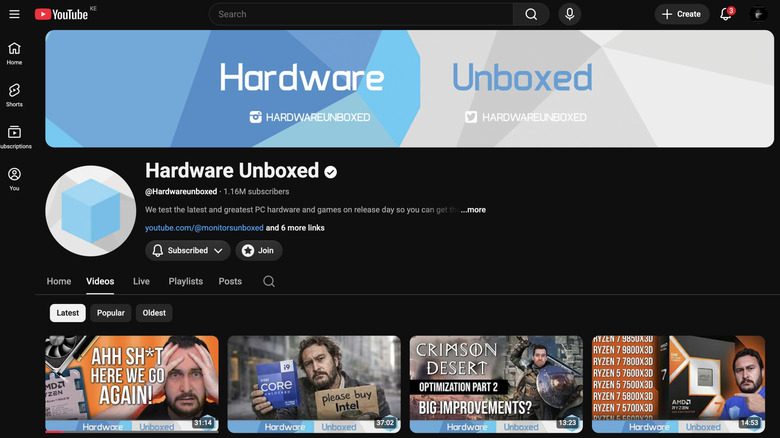
Task: Open the Posts tab
Action: coord(230,281)
